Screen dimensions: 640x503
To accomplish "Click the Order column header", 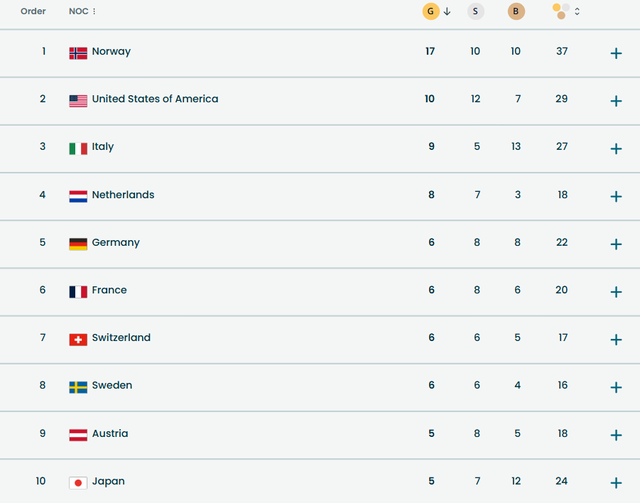I will (x=33, y=12).
